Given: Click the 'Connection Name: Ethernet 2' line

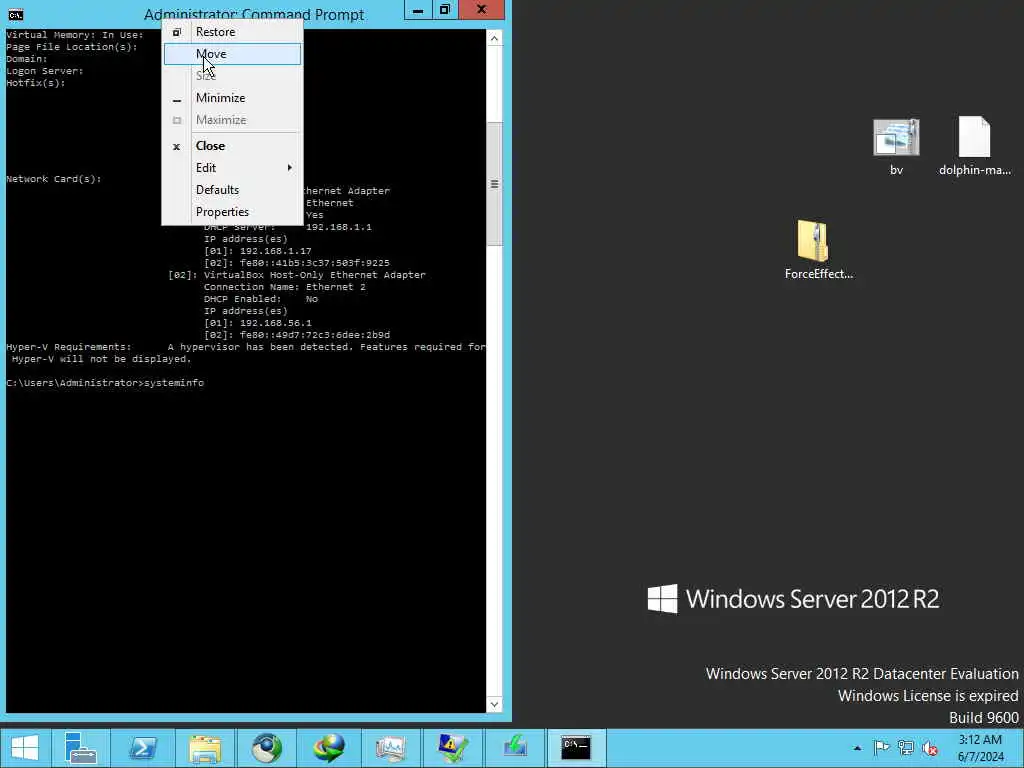Looking at the screenshot, I should pyautogui.click(x=285, y=287).
